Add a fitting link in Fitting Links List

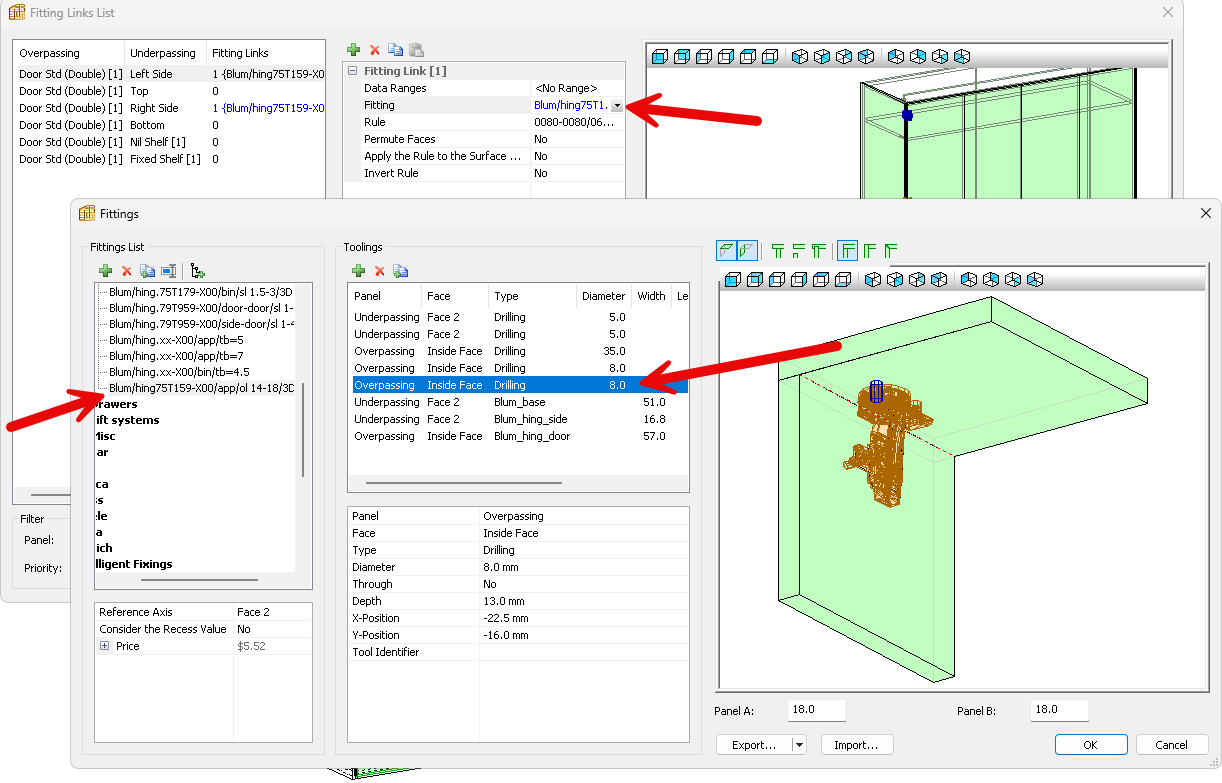click(x=353, y=50)
